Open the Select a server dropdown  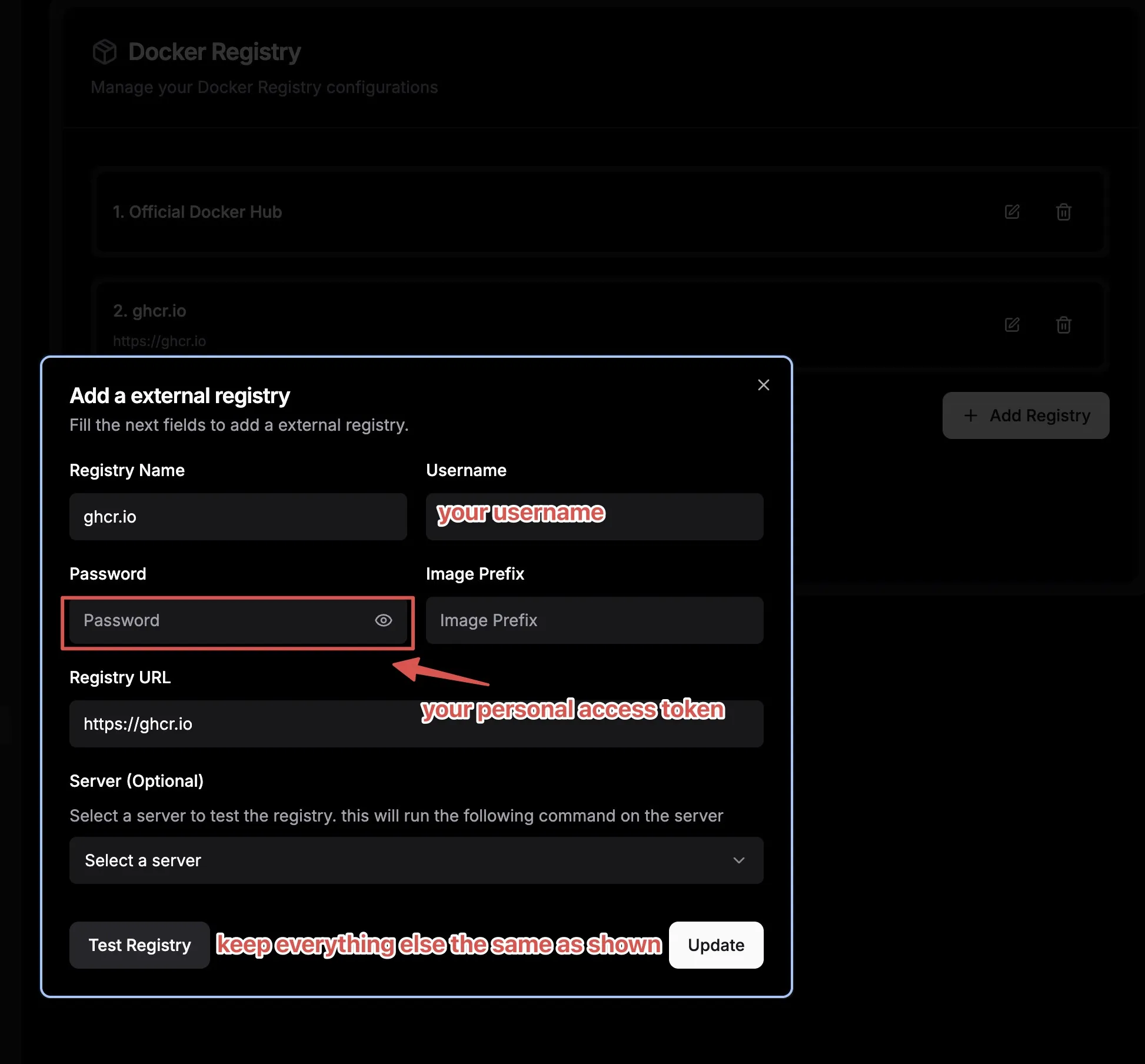pyautogui.click(x=415, y=860)
